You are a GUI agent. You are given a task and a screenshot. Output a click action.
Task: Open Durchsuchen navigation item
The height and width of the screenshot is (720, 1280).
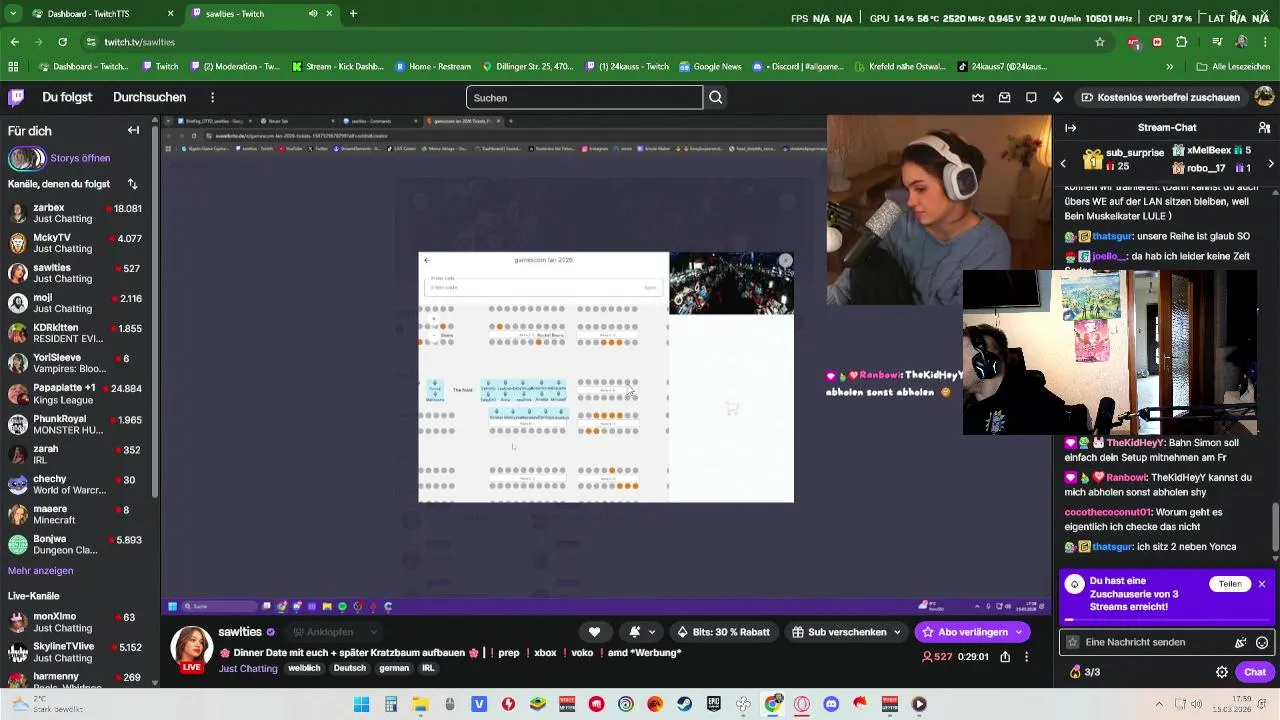click(149, 97)
